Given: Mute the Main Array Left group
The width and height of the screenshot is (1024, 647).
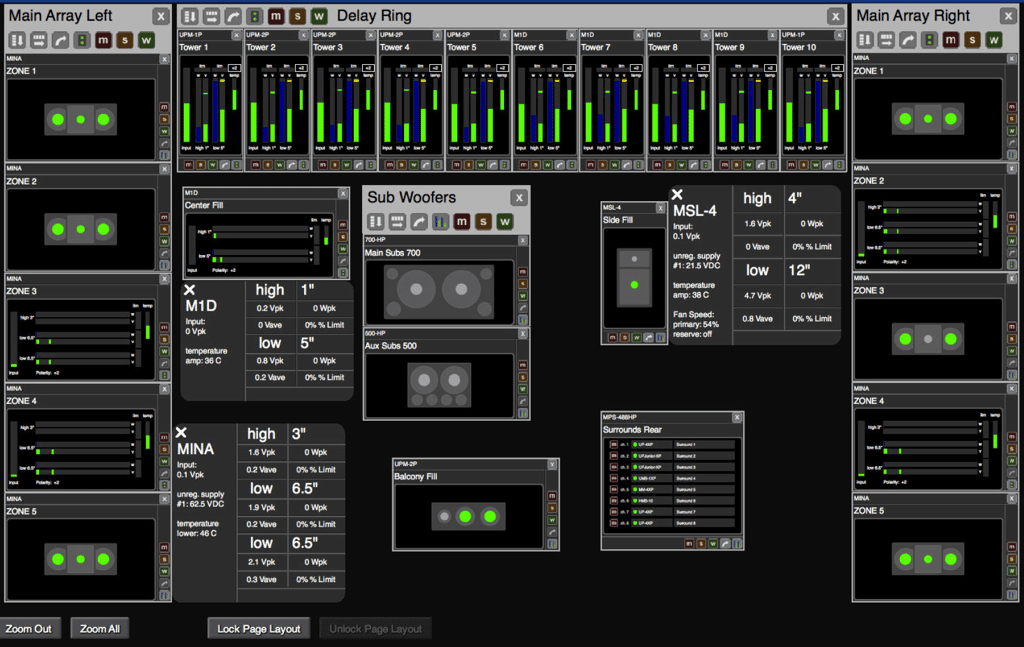Looking at the screenshot, I should tap(102, 40).
